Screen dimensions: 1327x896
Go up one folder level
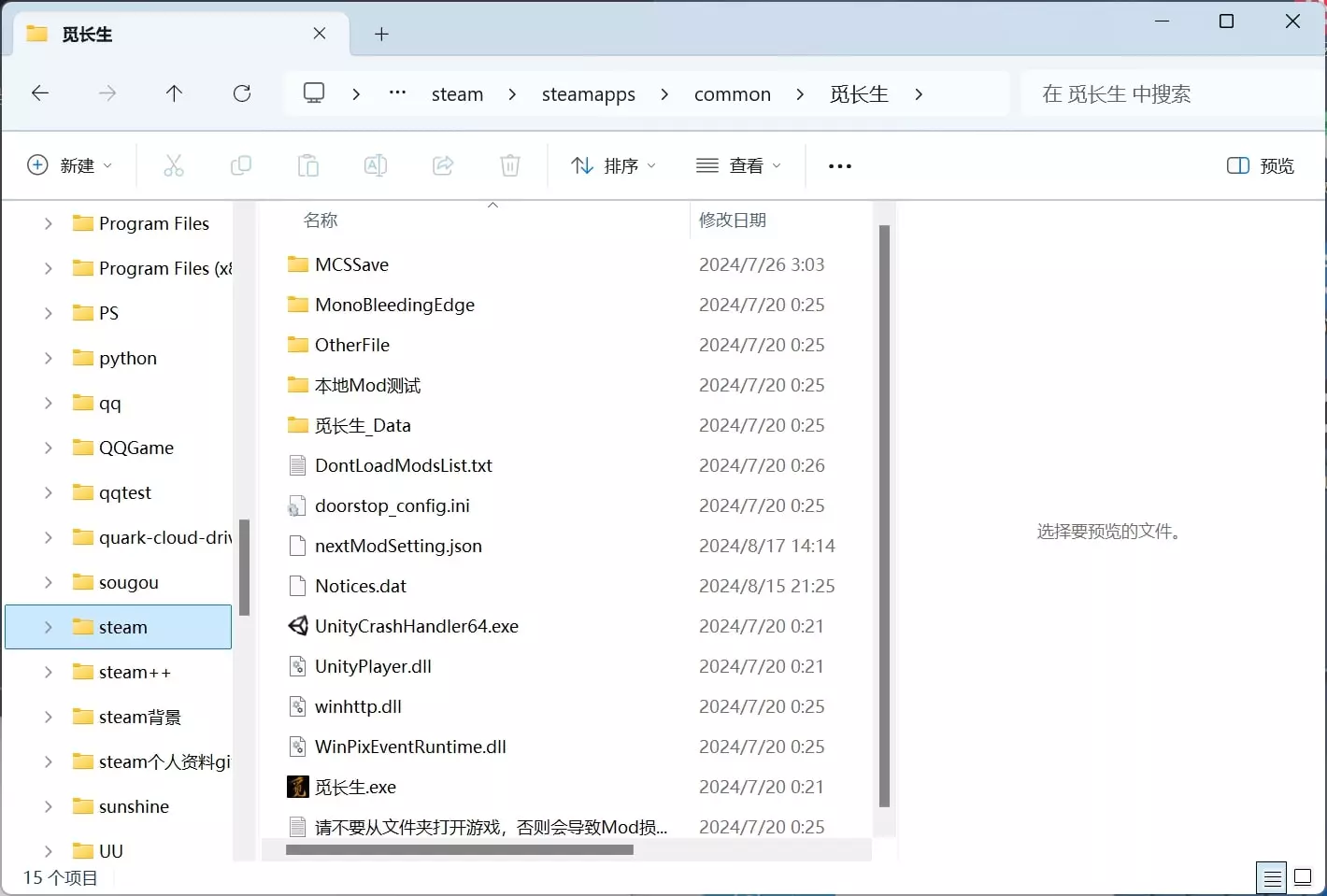(174, 93)
